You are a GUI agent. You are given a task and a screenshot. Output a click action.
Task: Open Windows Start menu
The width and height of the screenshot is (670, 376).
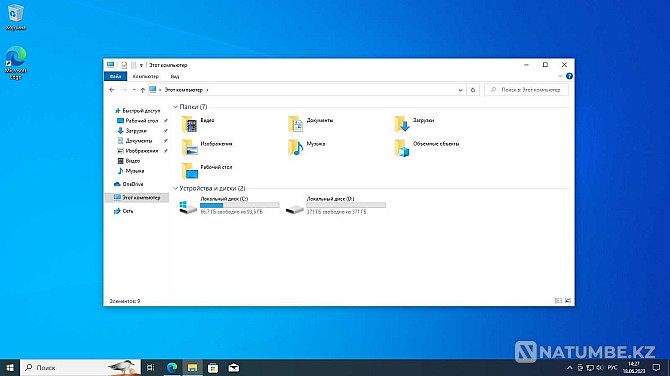pos(10,367)
